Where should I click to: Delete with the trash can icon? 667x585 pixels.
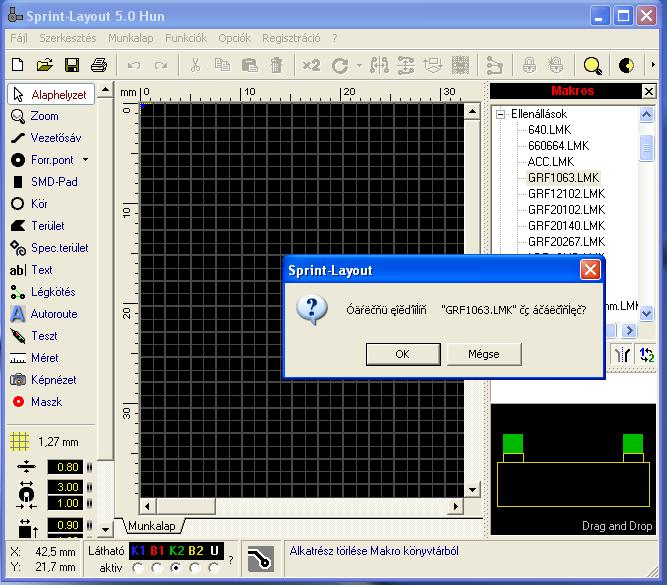(x=276, y=65)
